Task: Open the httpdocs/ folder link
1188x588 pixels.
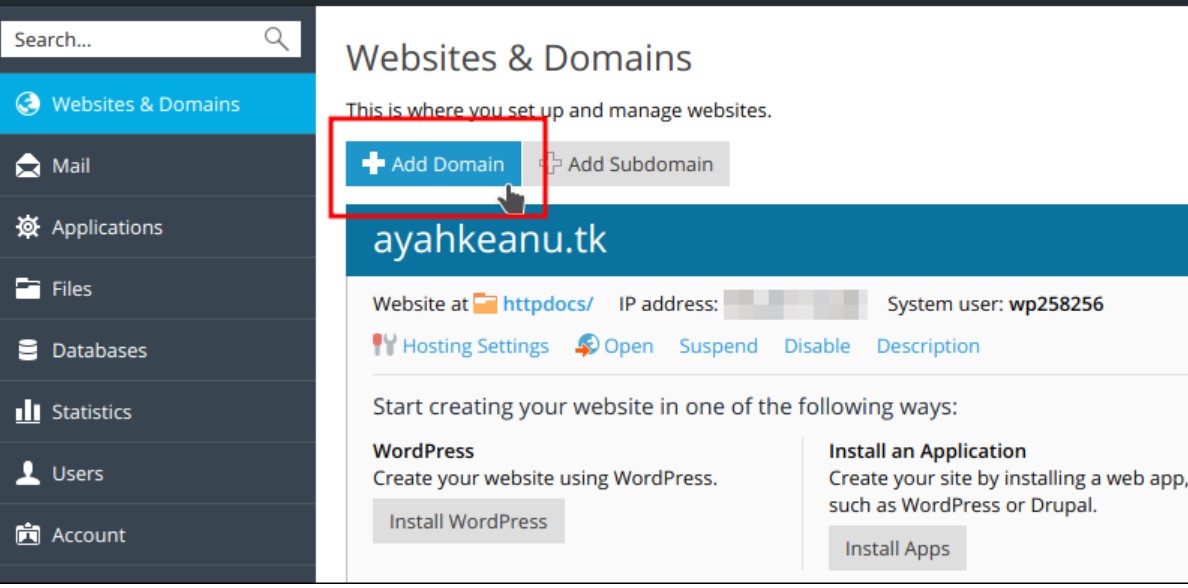Action: (547, 304)
